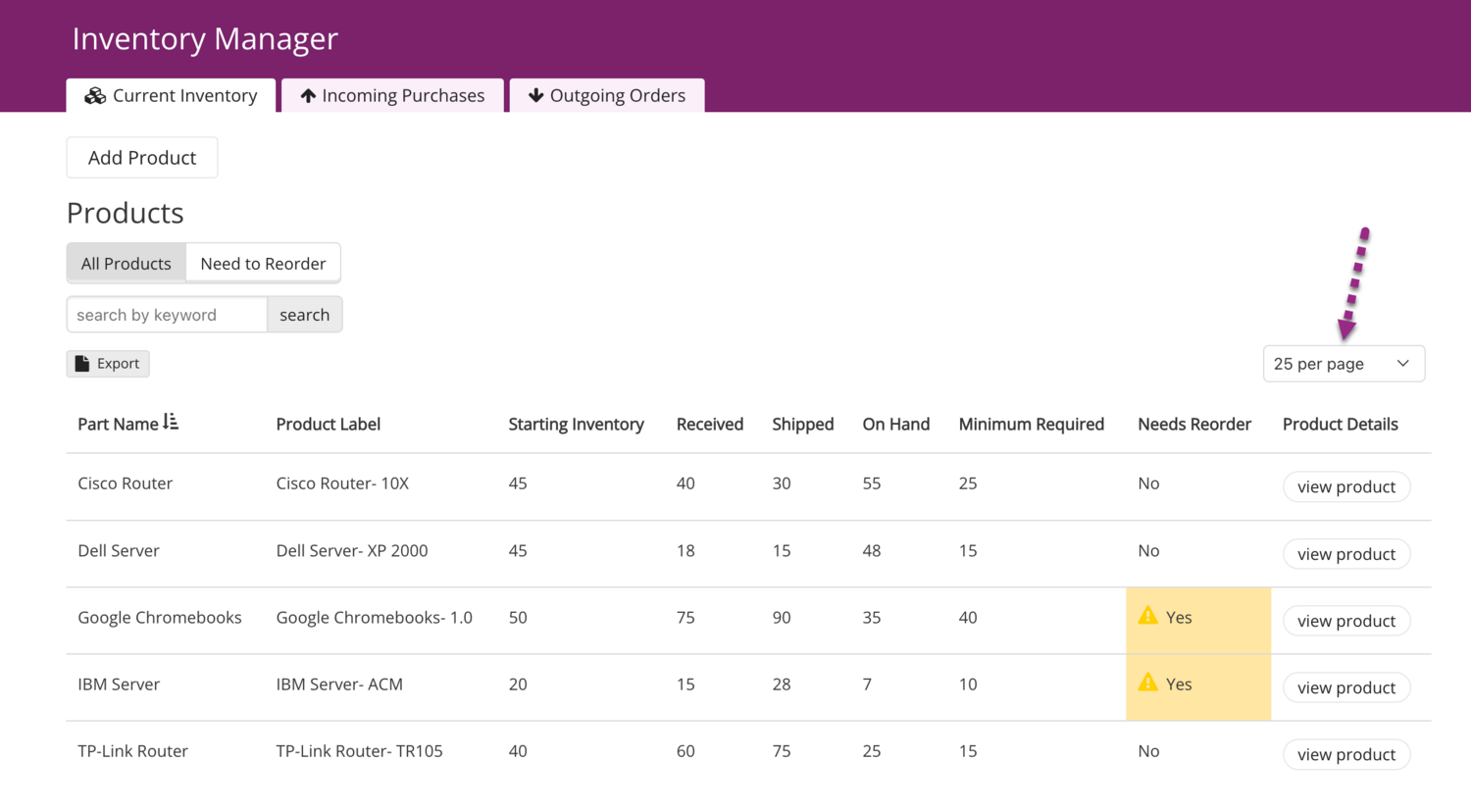The image size is (1471, 812).
Task: Click the down arrow icon on Outgoing Orders
Action: [535, 96]
